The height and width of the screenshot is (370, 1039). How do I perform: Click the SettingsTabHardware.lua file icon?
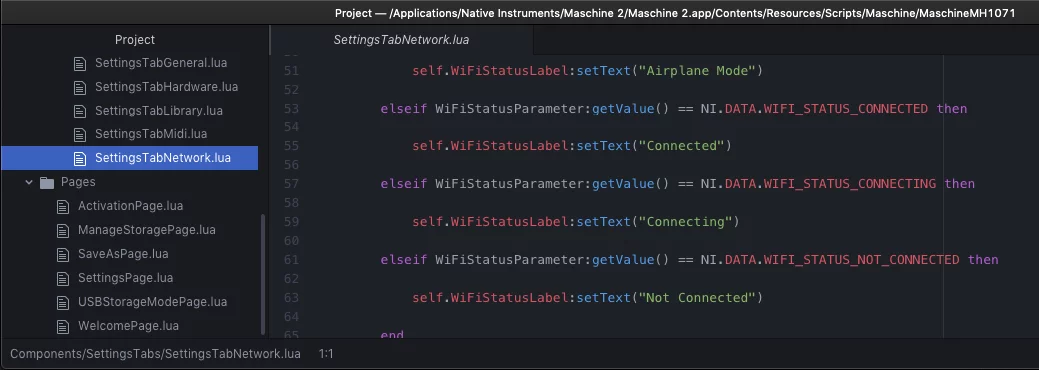pyautogui.click(x=80, y=88)
